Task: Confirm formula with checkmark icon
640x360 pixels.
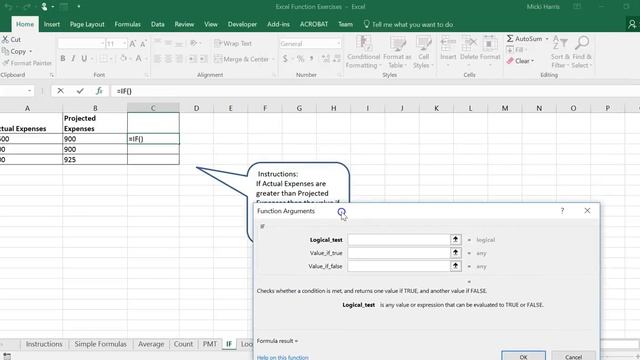Action: coord(80,91)
